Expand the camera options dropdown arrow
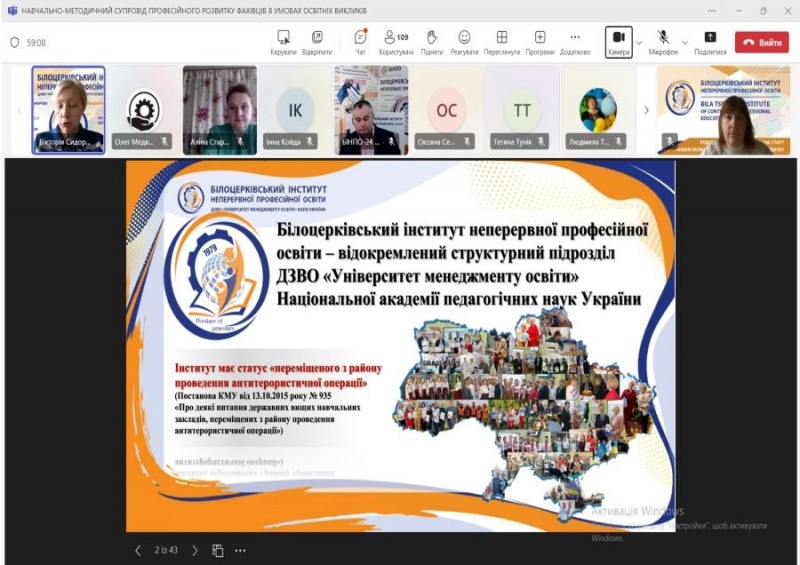Viewport: 800px width, 565px height. [x=639, y=42]
